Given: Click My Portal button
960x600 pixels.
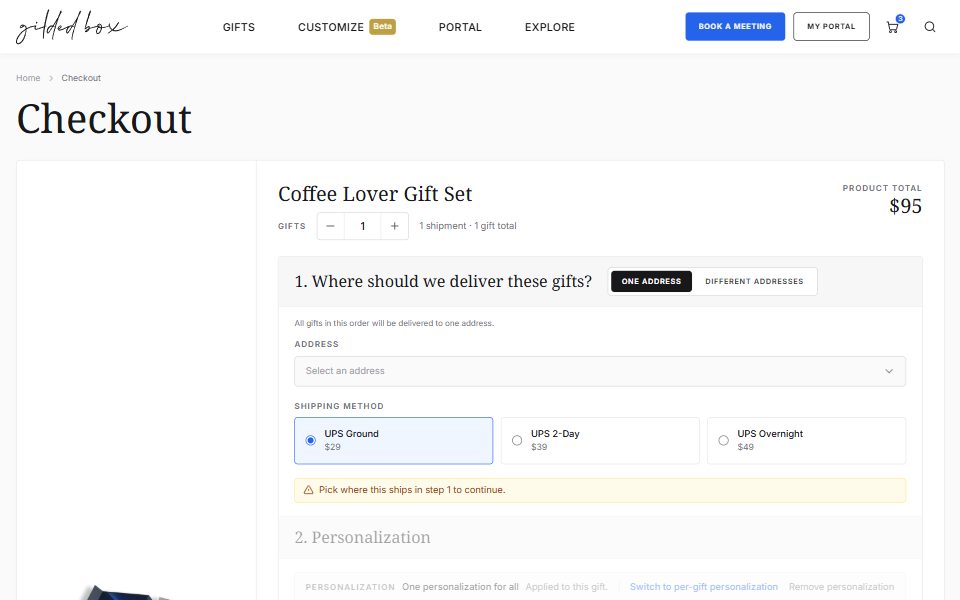Looking at the screenshot, I should pyautogui.click(x=831, y=26).
